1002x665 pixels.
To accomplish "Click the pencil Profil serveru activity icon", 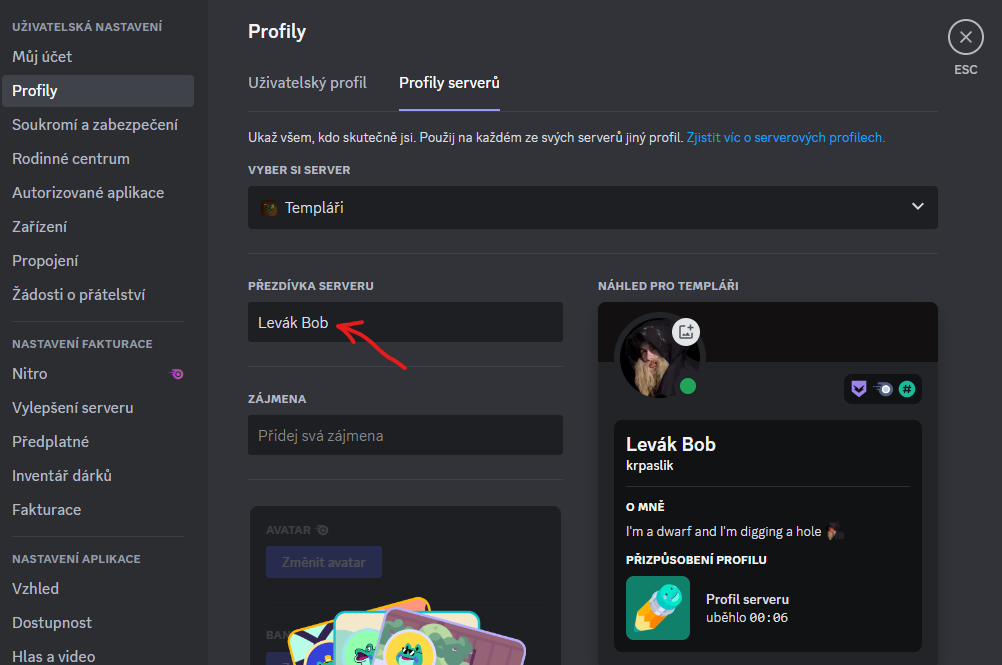I will pyautogui.click(x=658, y=608).
